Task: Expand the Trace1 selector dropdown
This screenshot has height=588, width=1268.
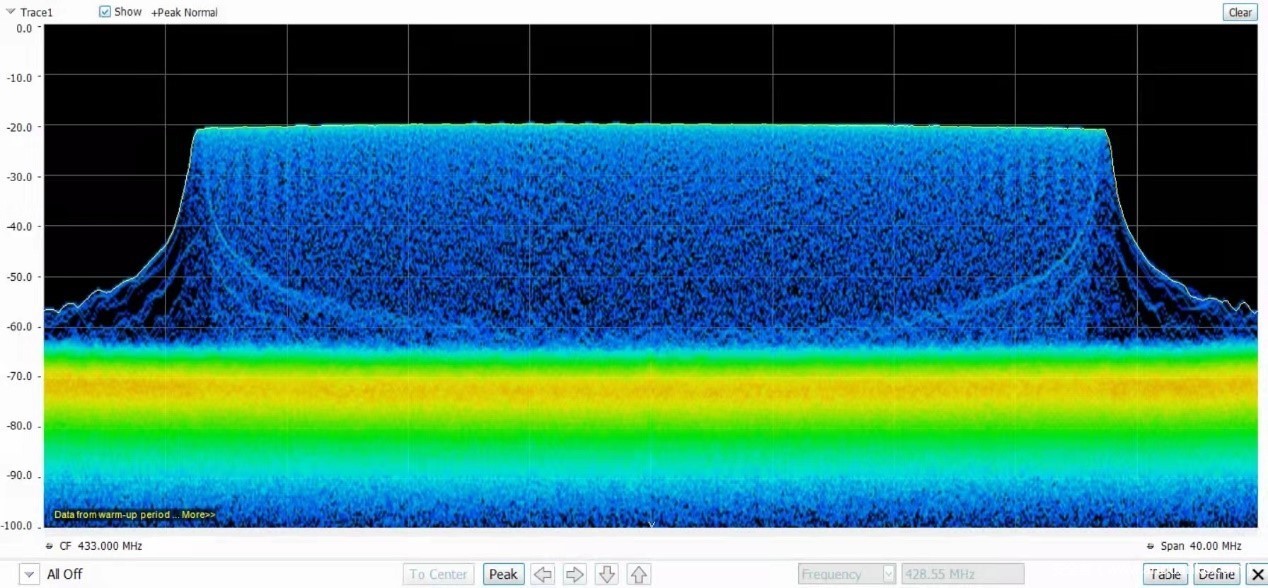Action: (10, 12)
